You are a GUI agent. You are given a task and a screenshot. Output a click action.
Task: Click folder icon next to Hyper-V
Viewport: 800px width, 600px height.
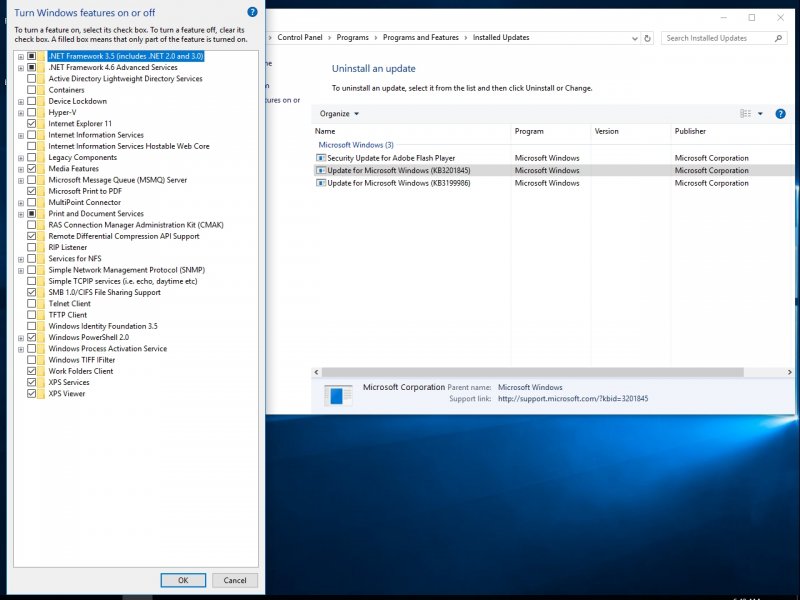coord(41,112)
